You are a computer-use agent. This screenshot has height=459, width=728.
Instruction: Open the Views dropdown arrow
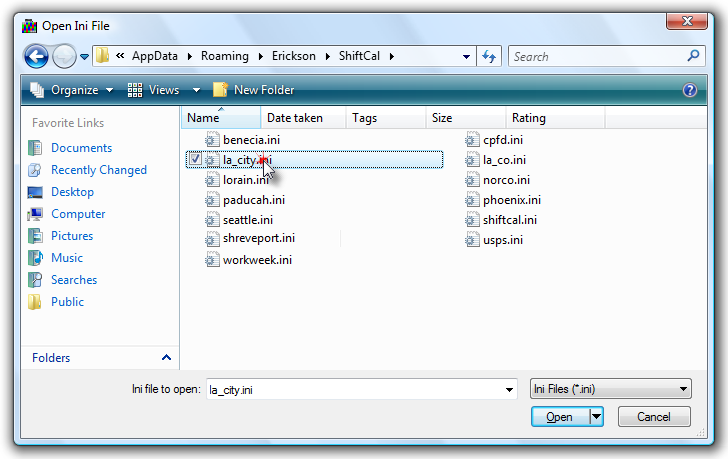click(x=196, y=90)
